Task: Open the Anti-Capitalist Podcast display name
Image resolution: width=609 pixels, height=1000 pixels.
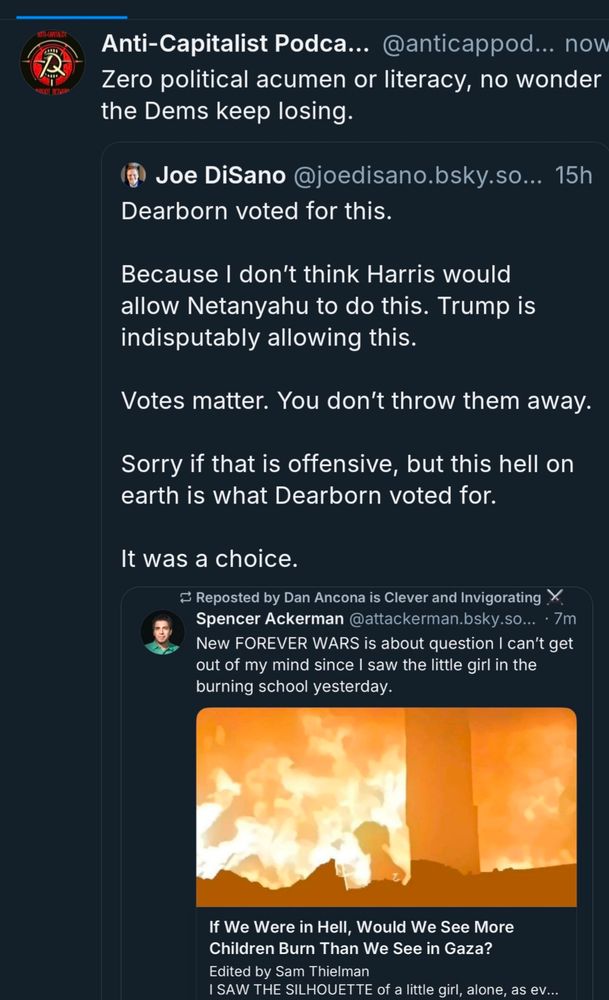Action: (235, 43)
